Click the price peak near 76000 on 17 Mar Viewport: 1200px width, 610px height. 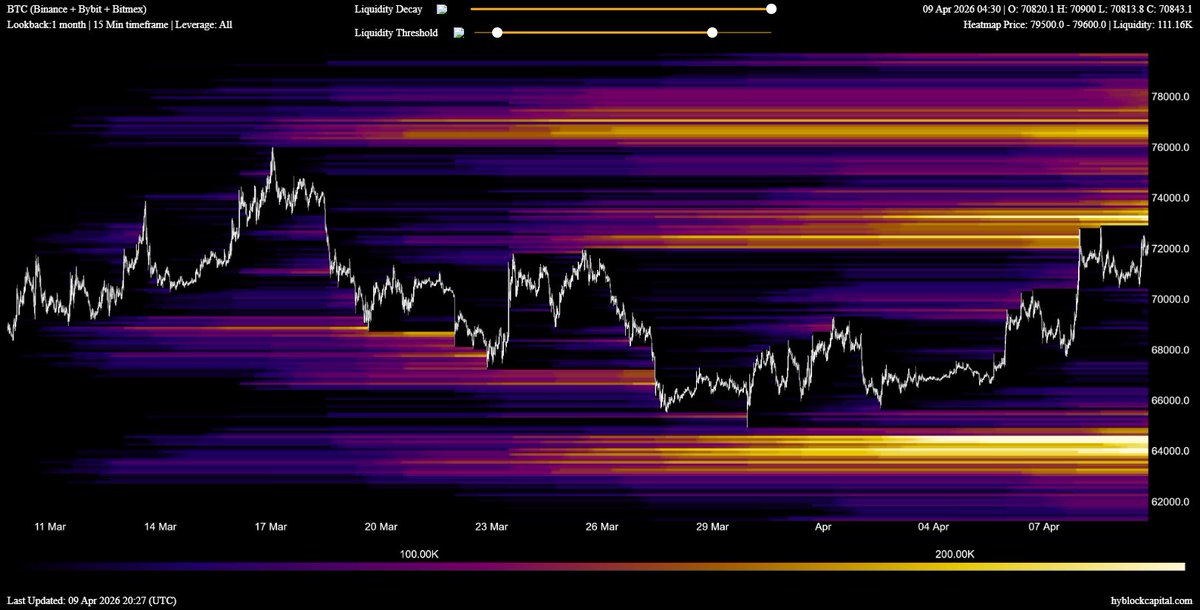pos(272,150)
